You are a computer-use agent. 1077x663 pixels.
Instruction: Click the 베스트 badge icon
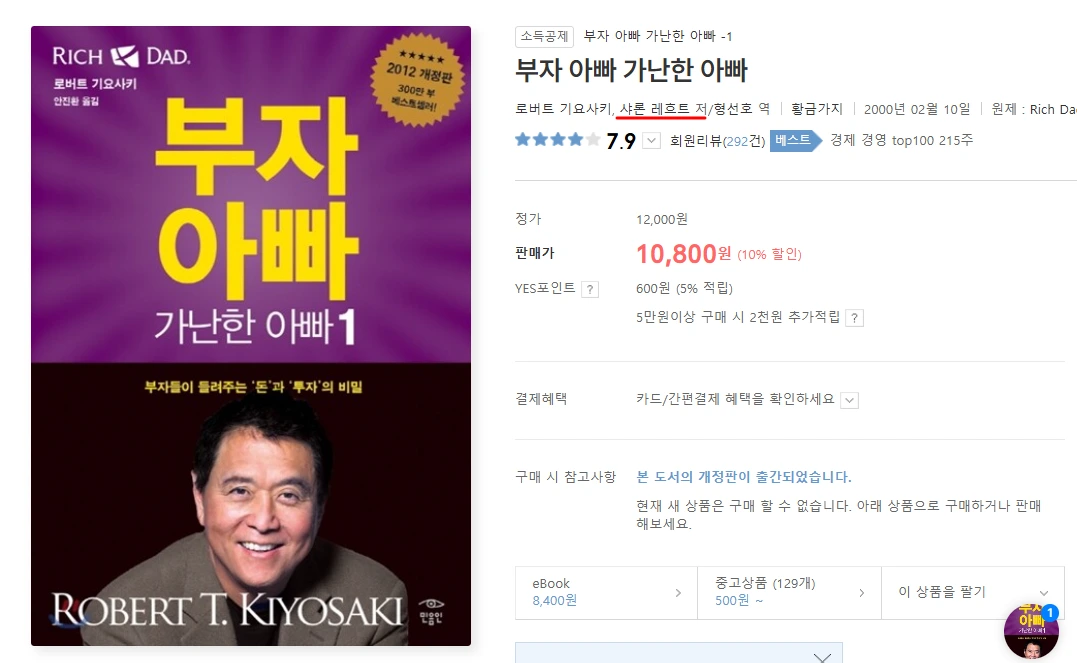tap(795, 140)
